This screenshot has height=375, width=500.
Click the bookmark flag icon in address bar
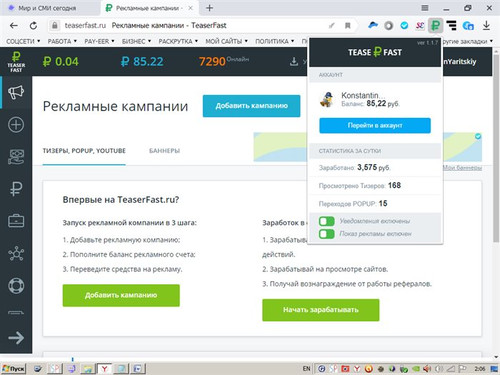click(348, 26)
